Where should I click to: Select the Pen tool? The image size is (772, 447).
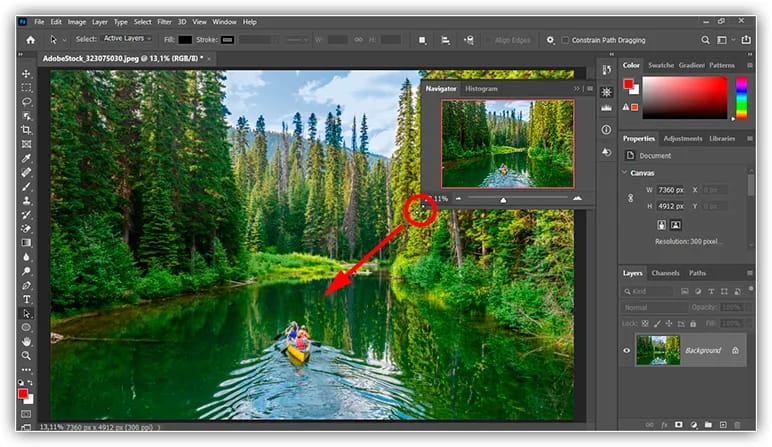(27, 286)
